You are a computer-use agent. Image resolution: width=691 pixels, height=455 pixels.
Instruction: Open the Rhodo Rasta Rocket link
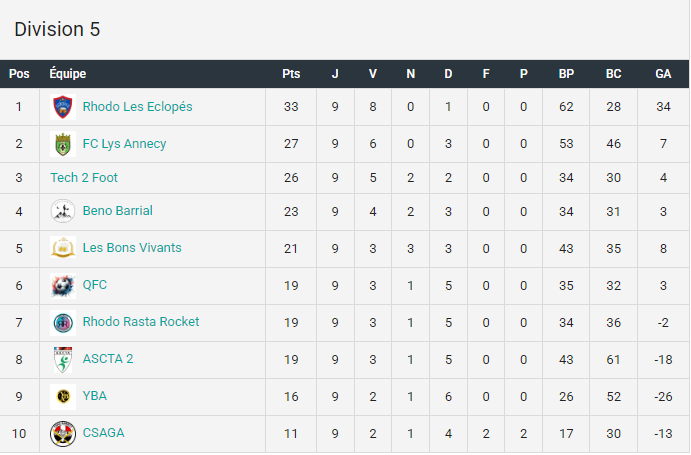pyautogui.click(x=141, y=322)
